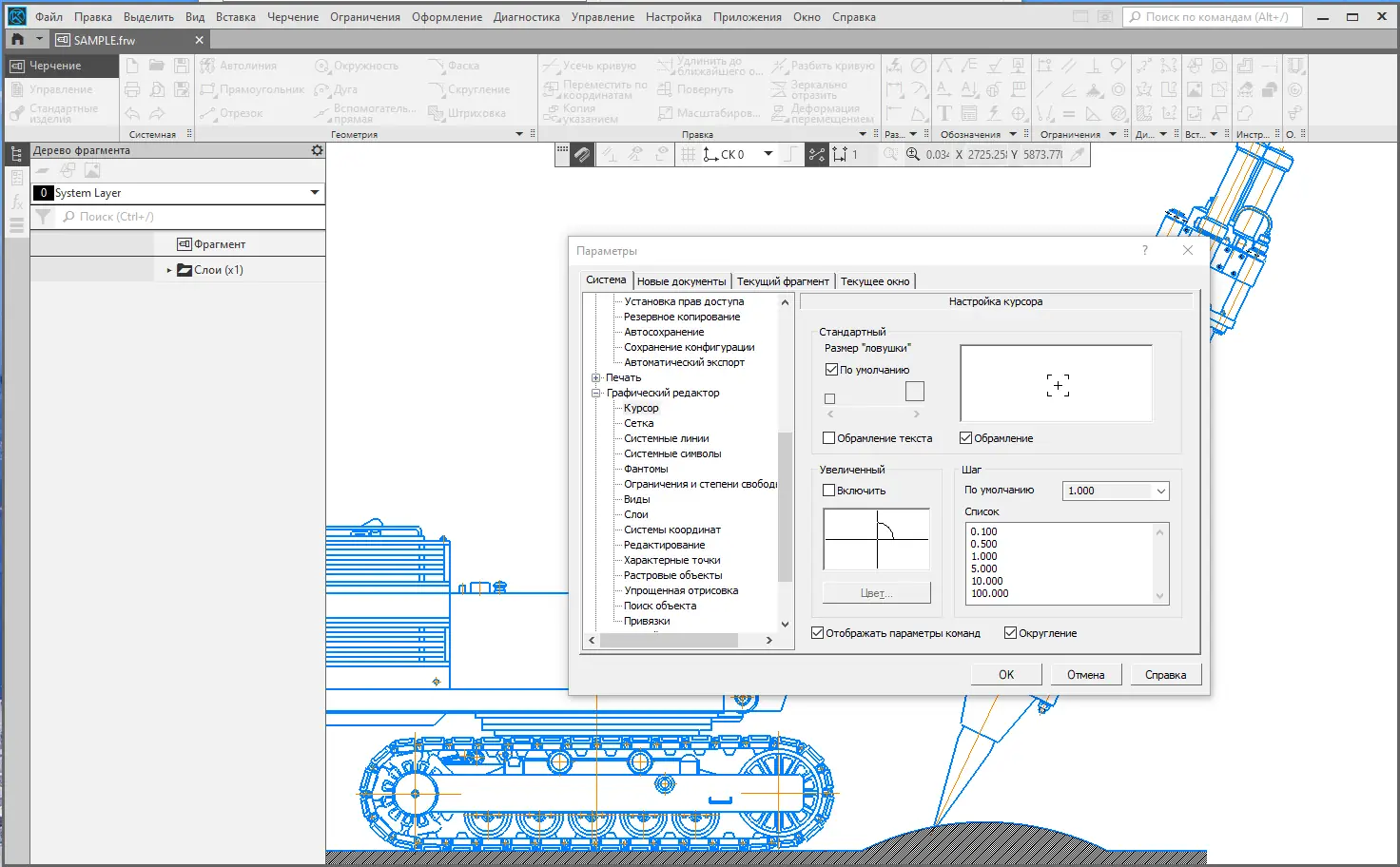Open the Черчение menu
This screenshot has height=867, width=1400.
tap(293, 17)
